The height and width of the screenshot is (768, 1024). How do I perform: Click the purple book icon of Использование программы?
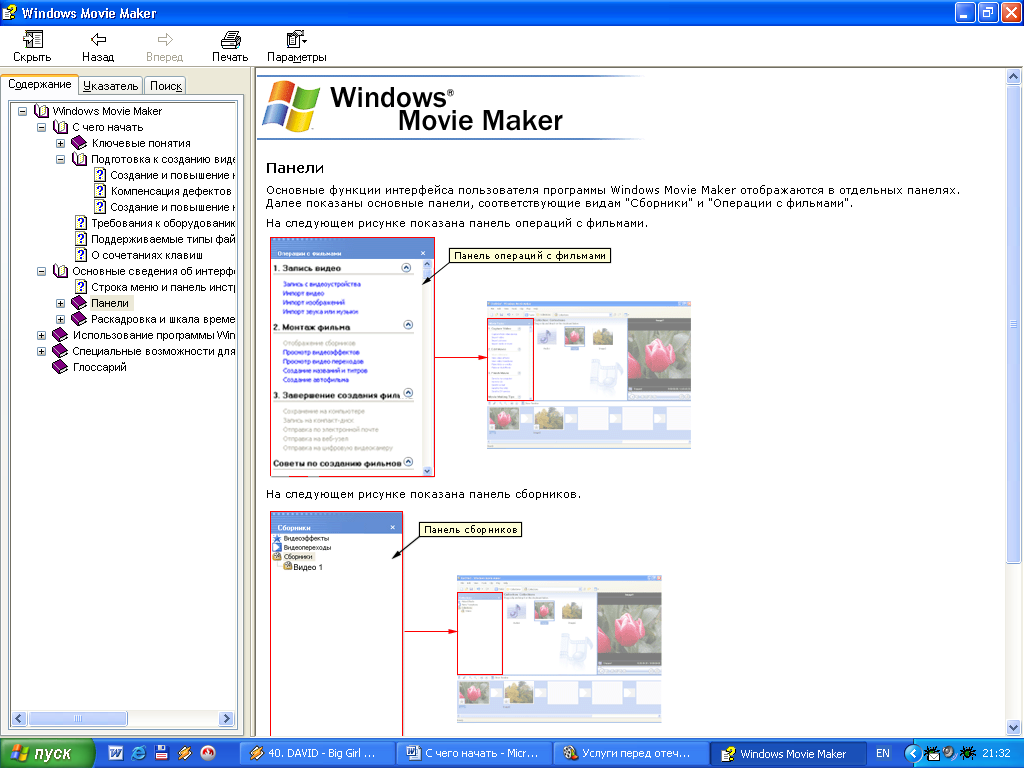[x=60, y=334]
